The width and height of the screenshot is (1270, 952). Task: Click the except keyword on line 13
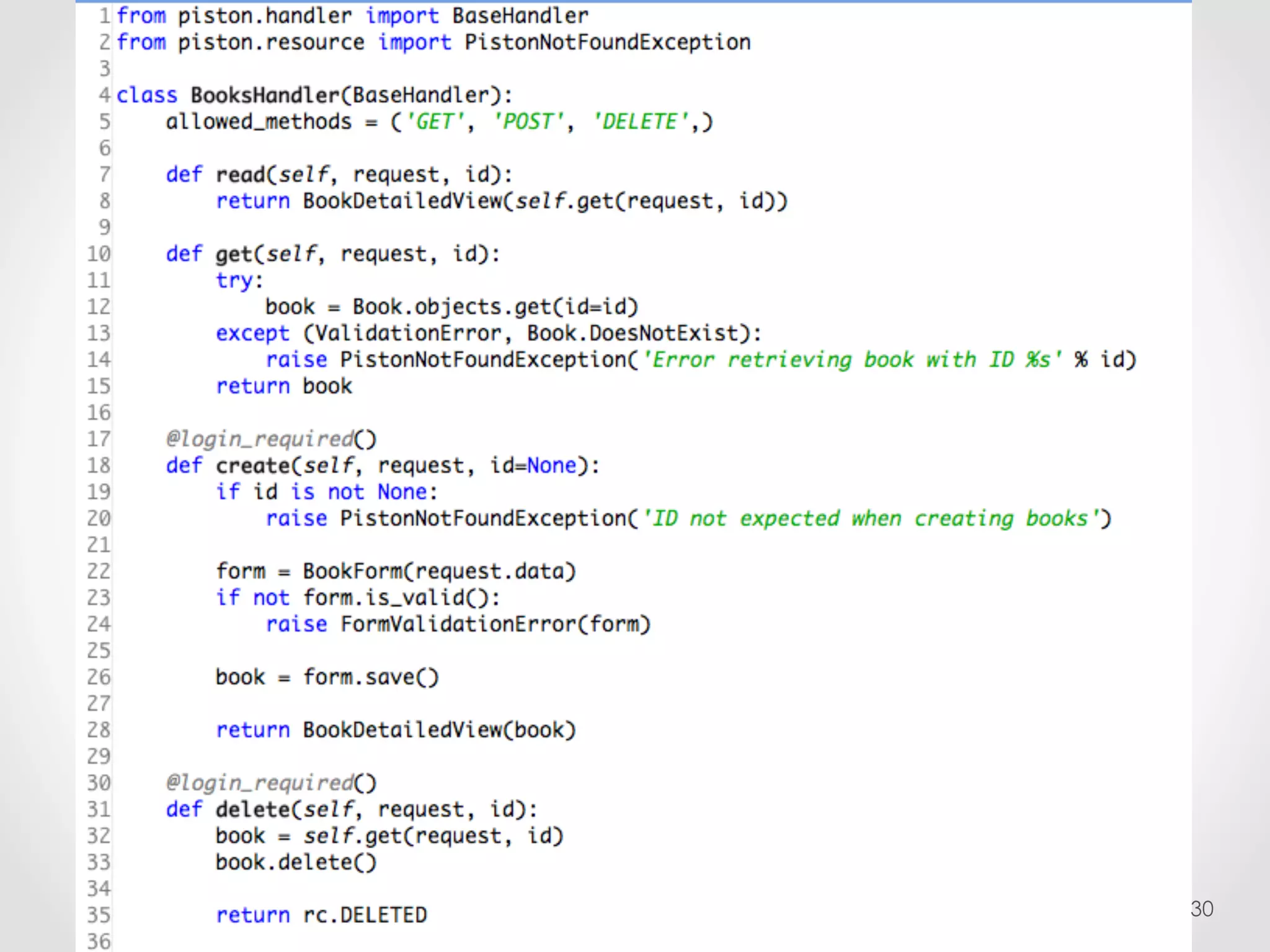(252, 333)
